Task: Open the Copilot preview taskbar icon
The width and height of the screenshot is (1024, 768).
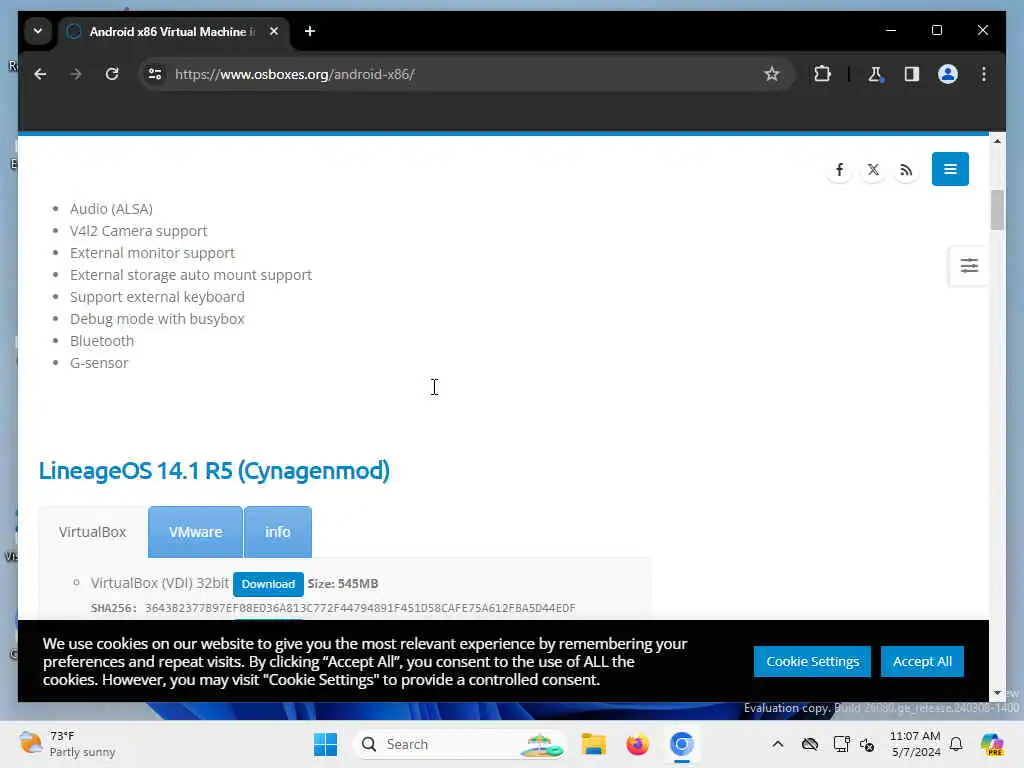Action: (x=992, y=744)
